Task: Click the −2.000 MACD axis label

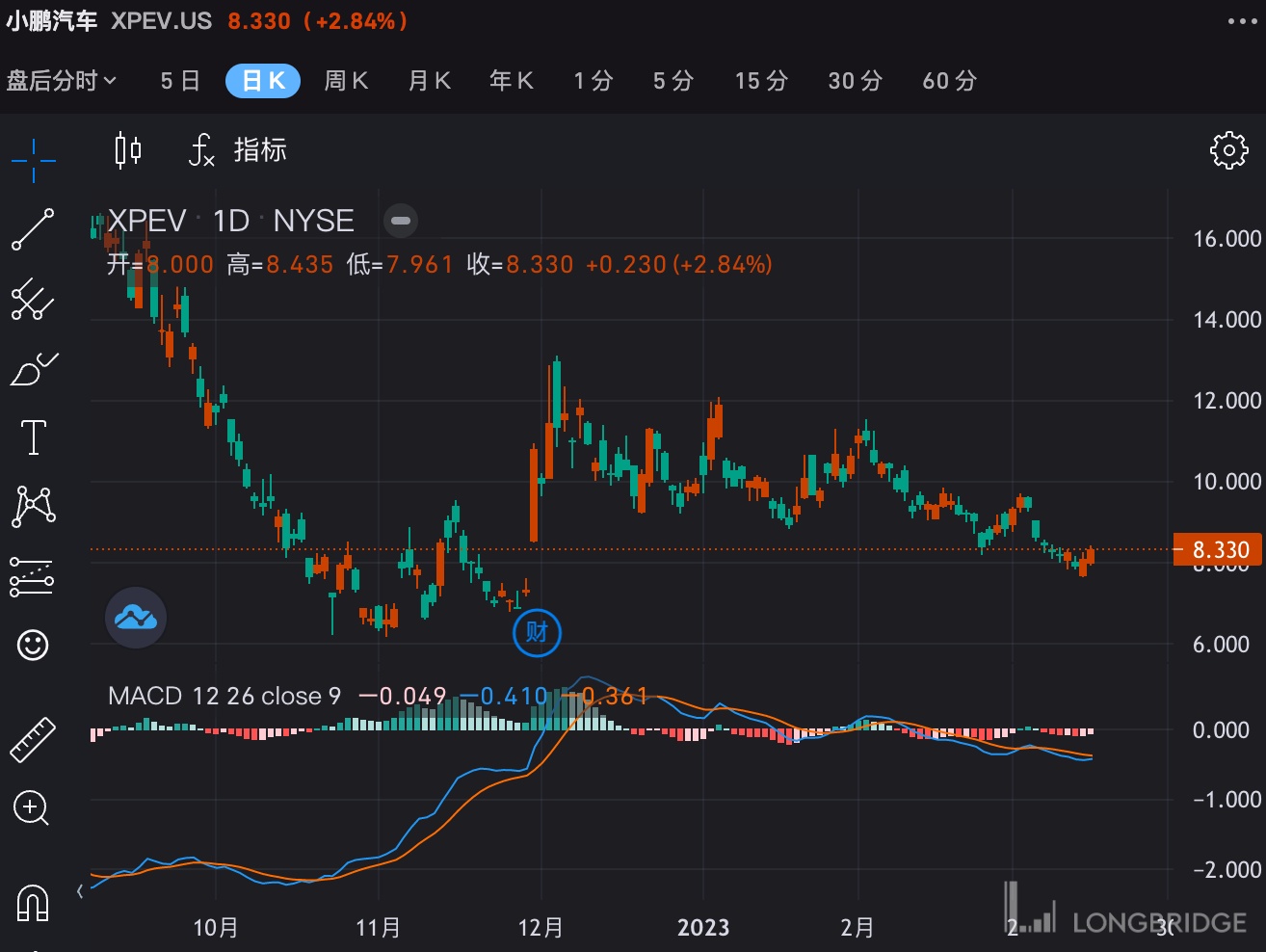Action: (1226, 870)
